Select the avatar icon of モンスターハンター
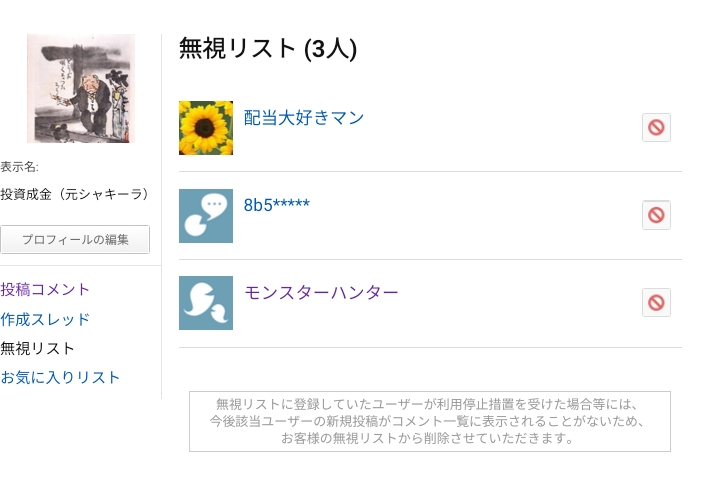Screen dimensions: 722x486 pyautogui.click(x=206, y=302)
